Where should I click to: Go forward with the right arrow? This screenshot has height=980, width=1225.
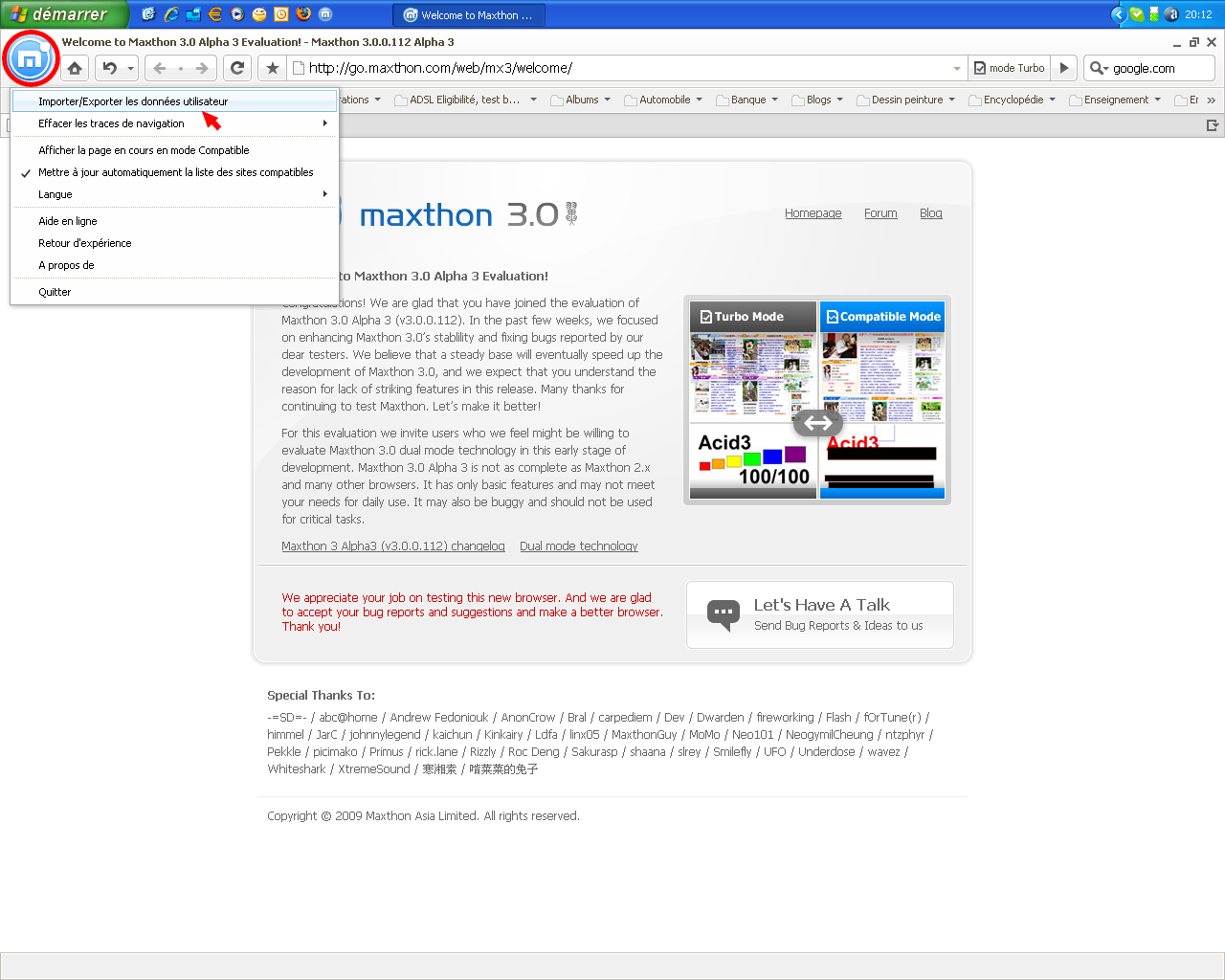tap(202, 68)
